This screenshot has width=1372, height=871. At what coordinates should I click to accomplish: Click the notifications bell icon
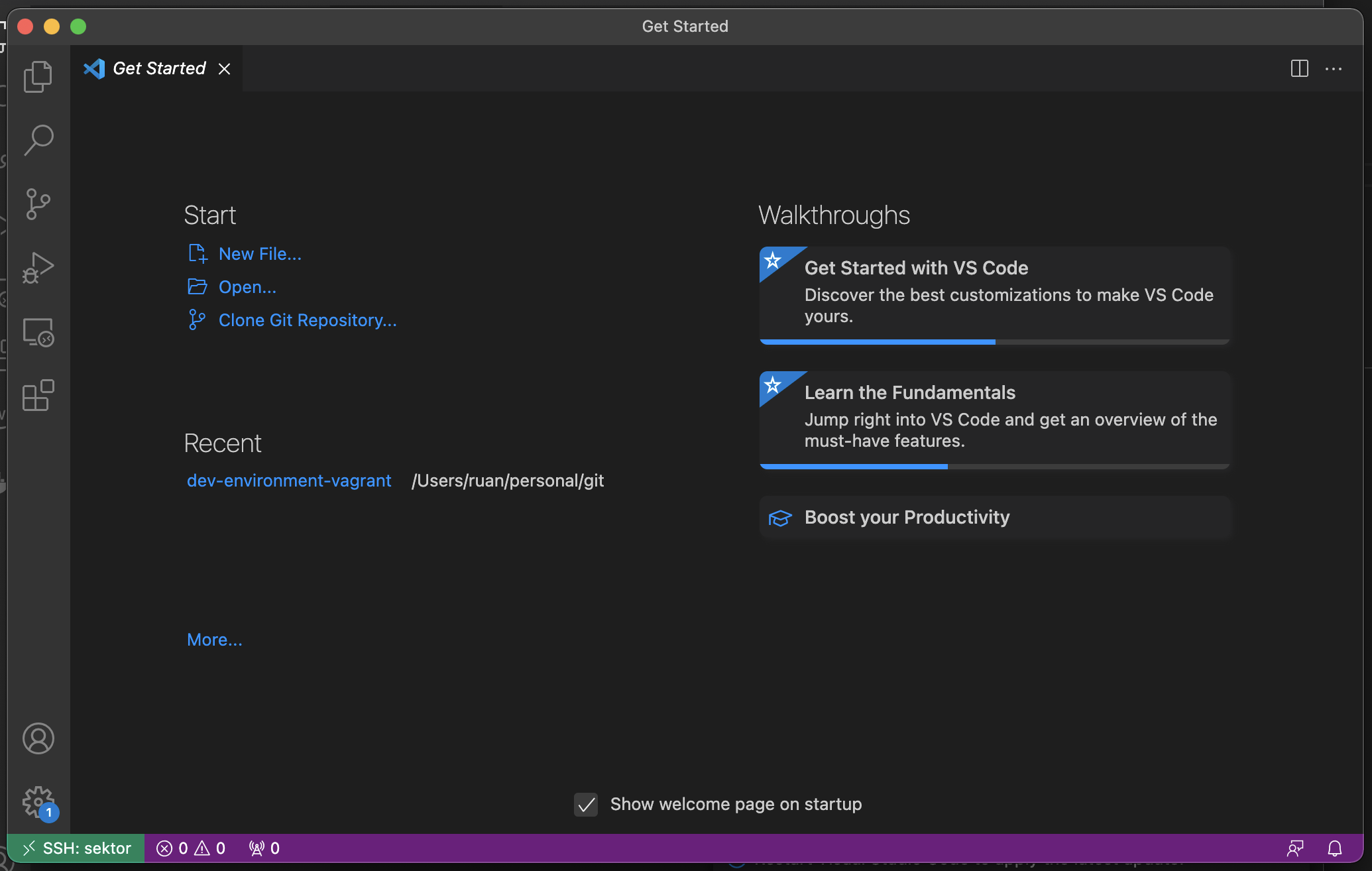1335,848
